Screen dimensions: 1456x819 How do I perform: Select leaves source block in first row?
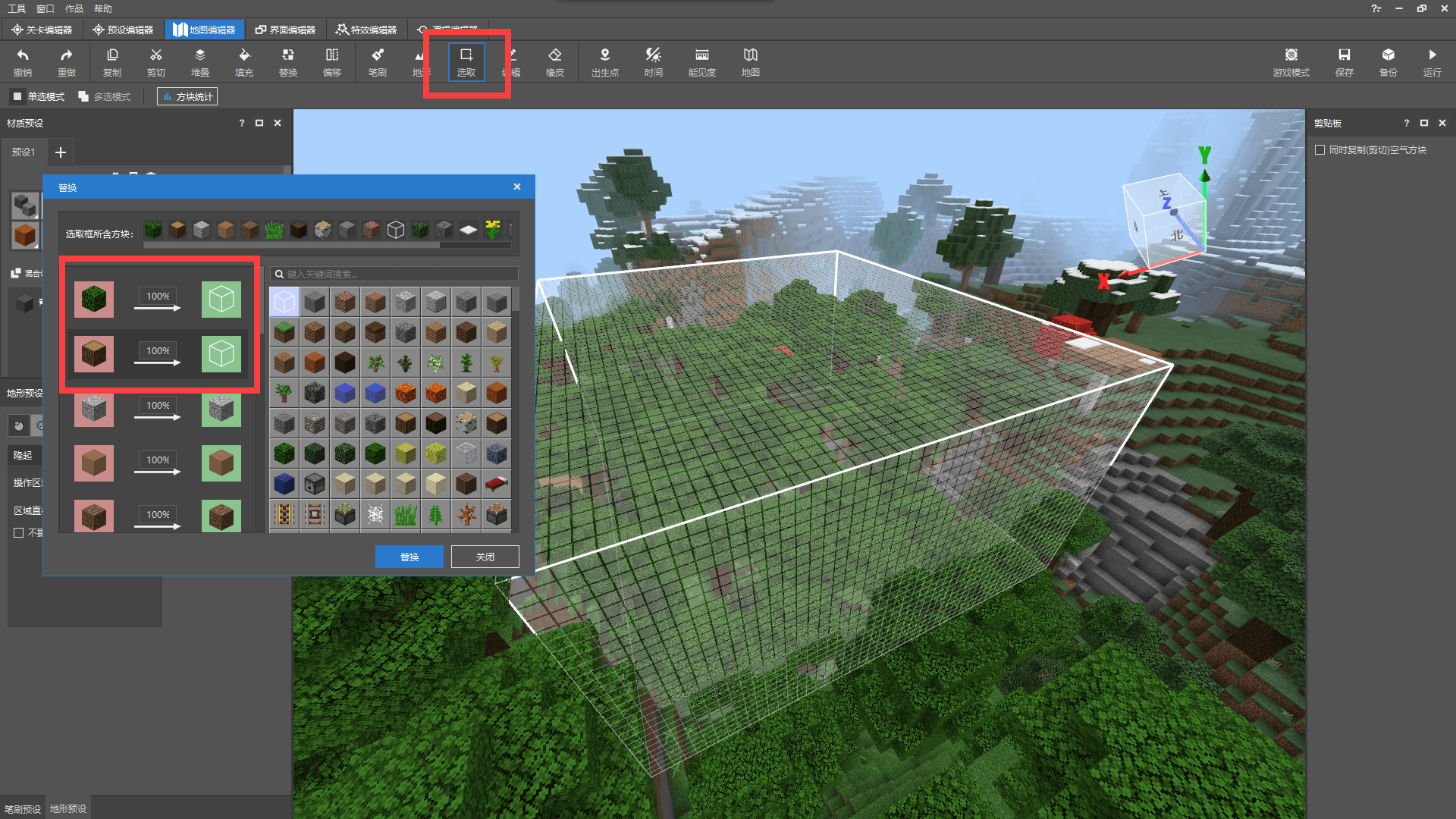point(94,299)
